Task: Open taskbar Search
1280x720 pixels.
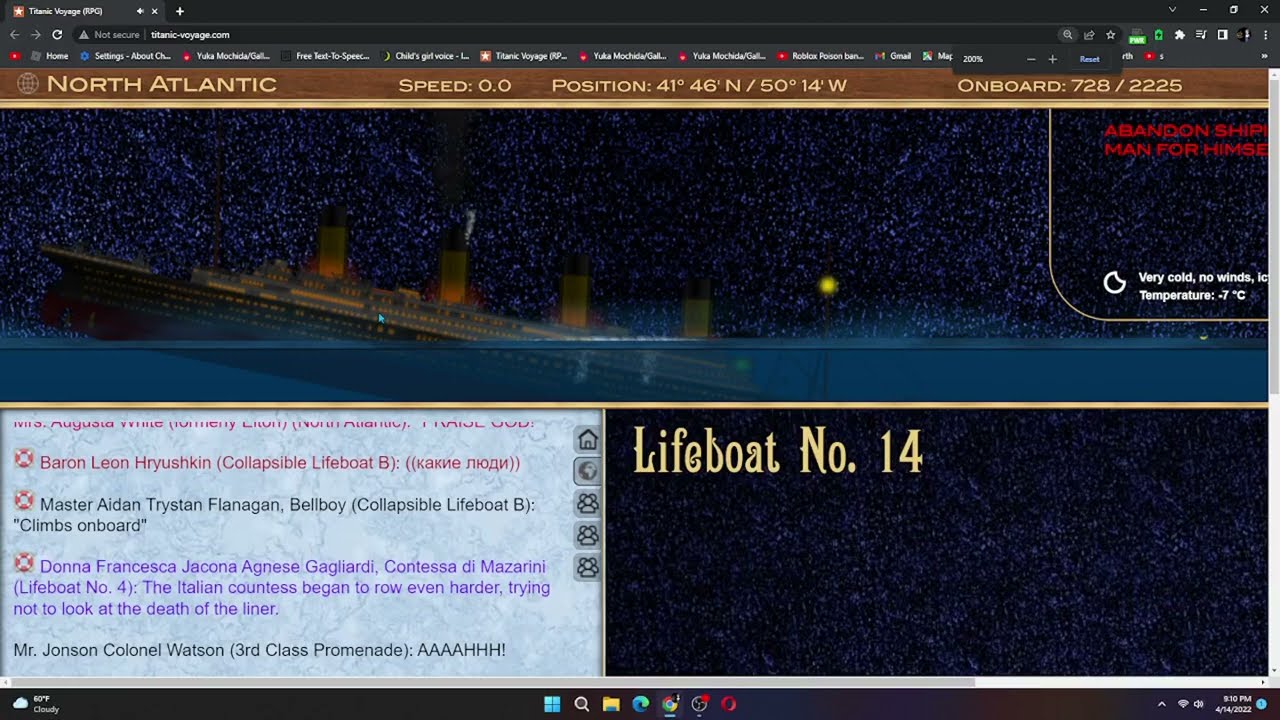Action: tap(581, 704)
